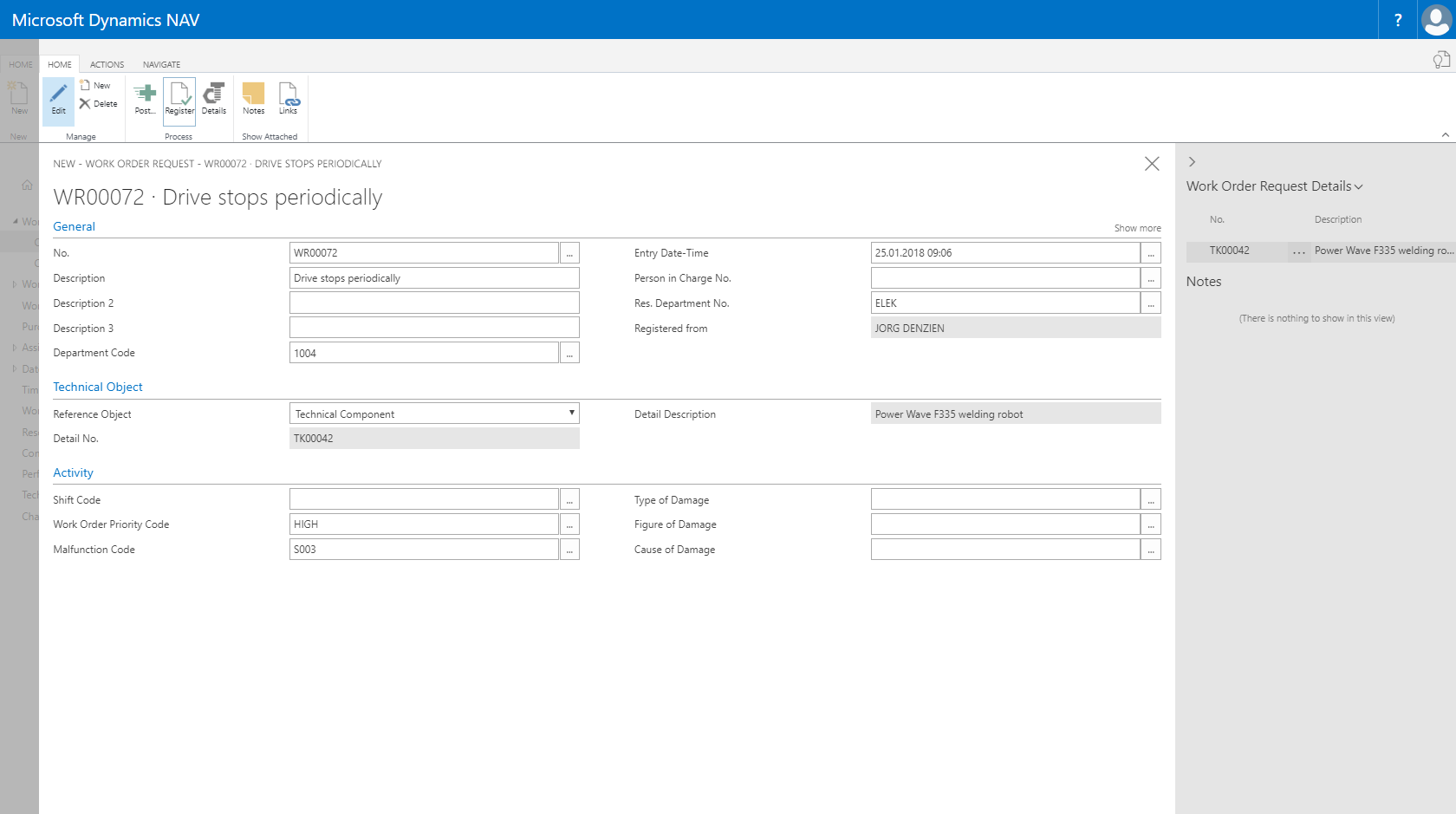The width and height of the screenshot is (1456, 814).
Task: Open the Help question mark icon
Action: tap(1397, 19)
